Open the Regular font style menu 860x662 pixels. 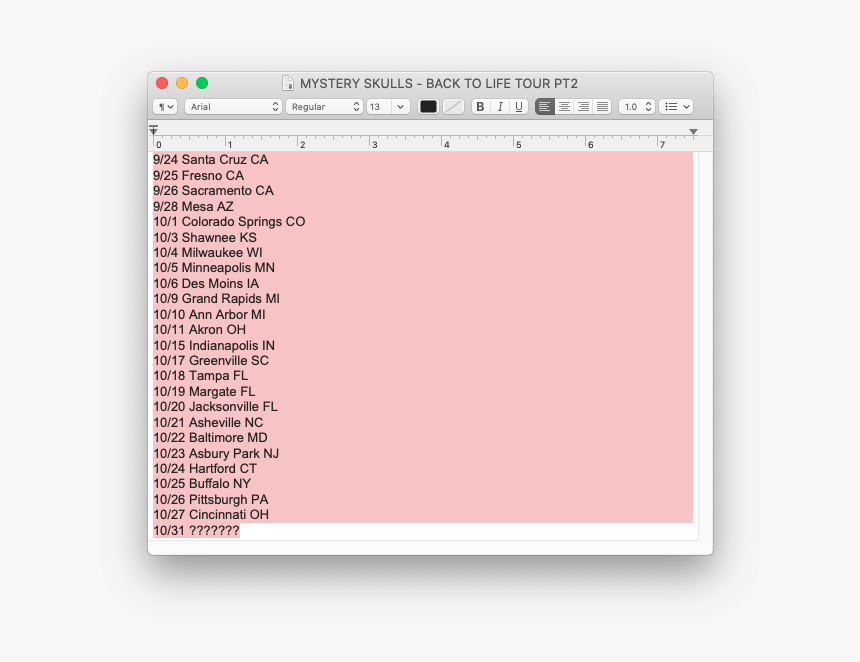point(323,106)
